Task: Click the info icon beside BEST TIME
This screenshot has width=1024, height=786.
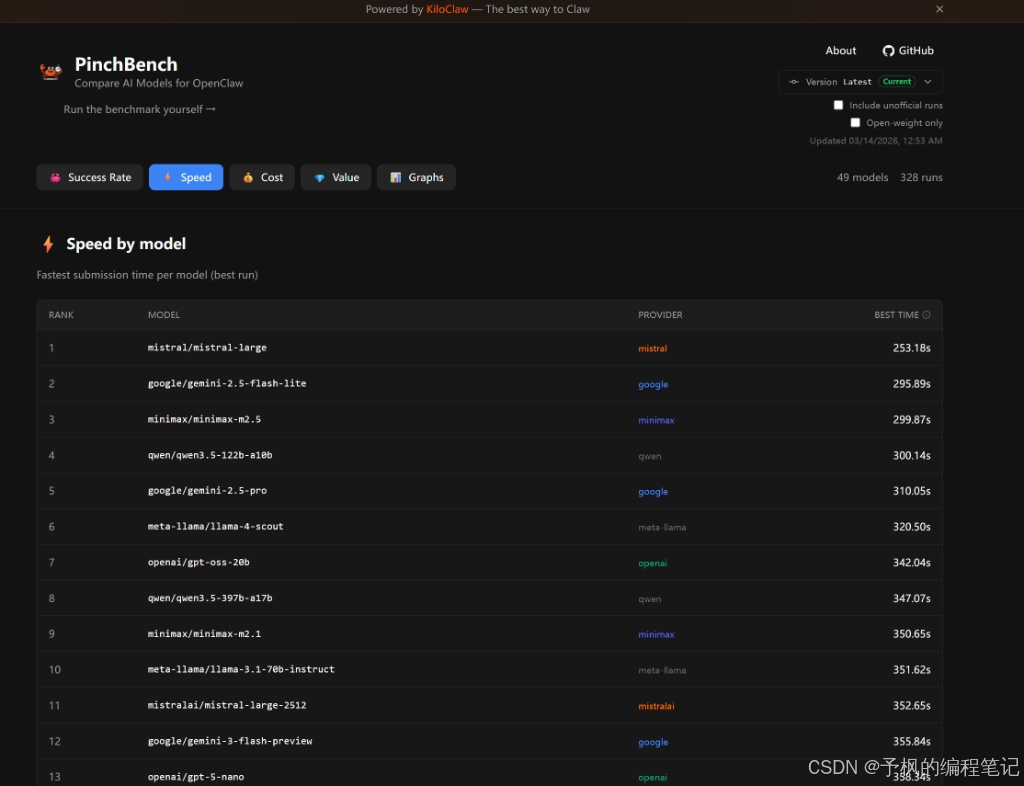Action: tap(926, 315)
